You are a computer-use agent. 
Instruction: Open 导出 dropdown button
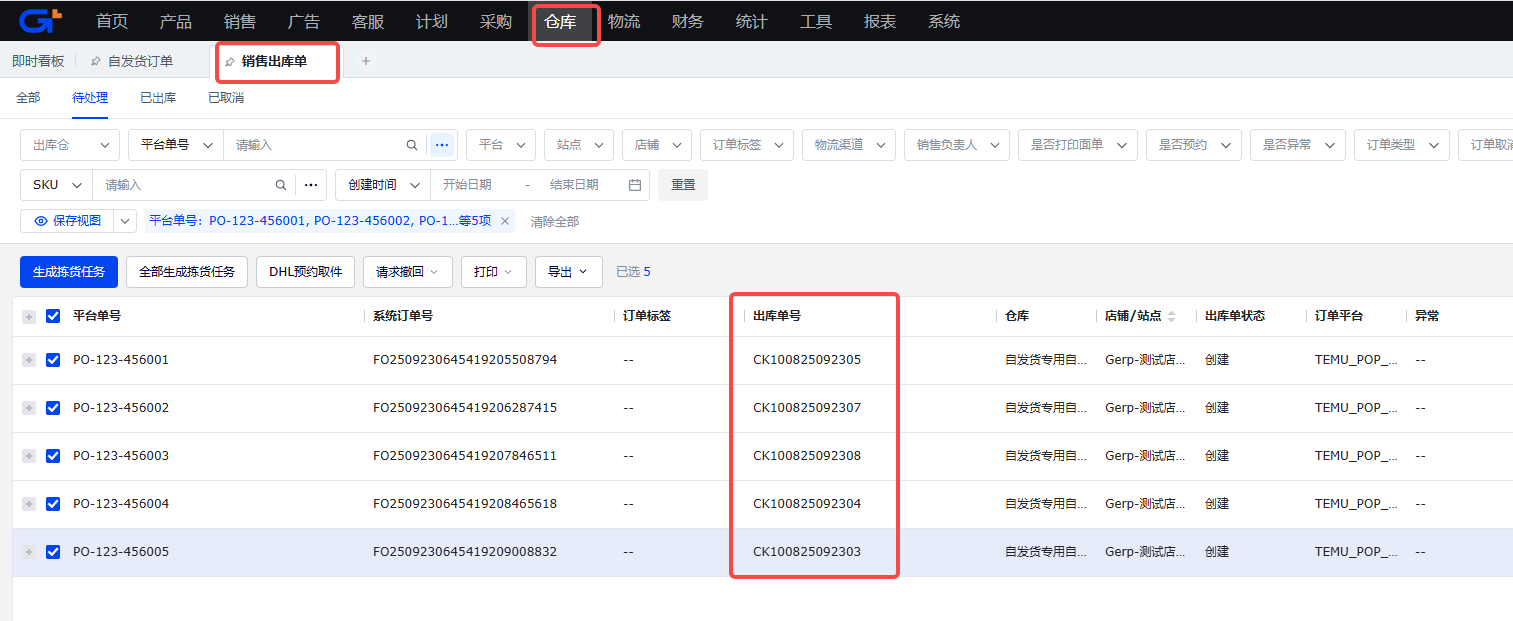[569, 272]
